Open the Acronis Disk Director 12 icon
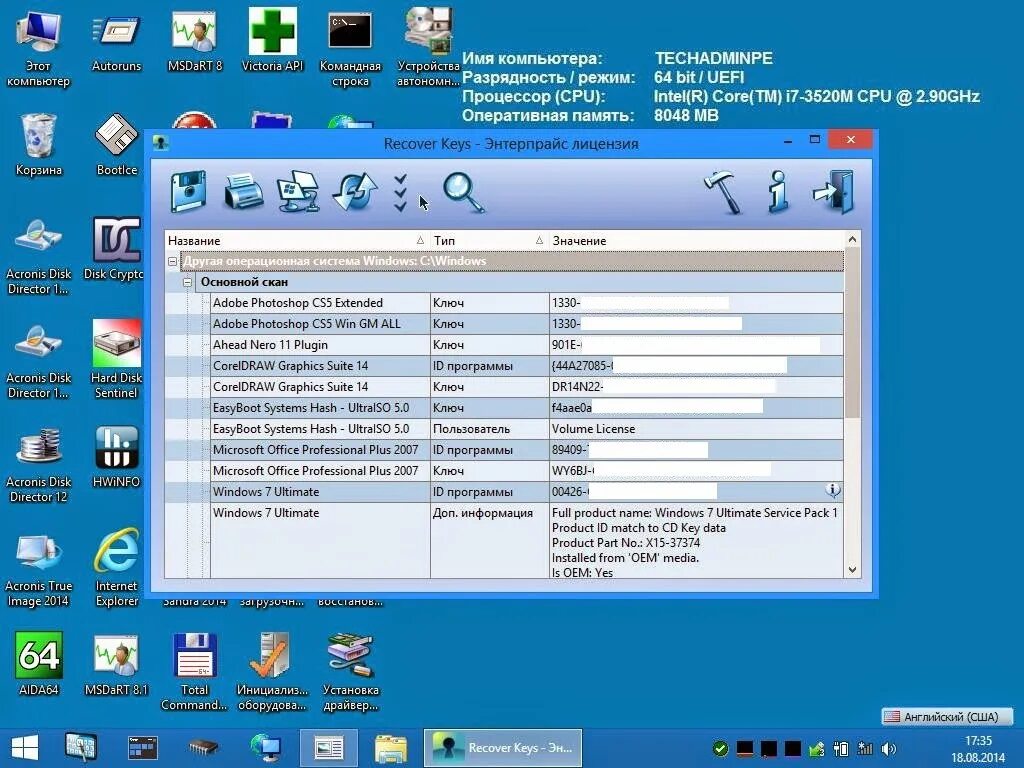This screenshot has width=1024, height=768. [39, 465]
